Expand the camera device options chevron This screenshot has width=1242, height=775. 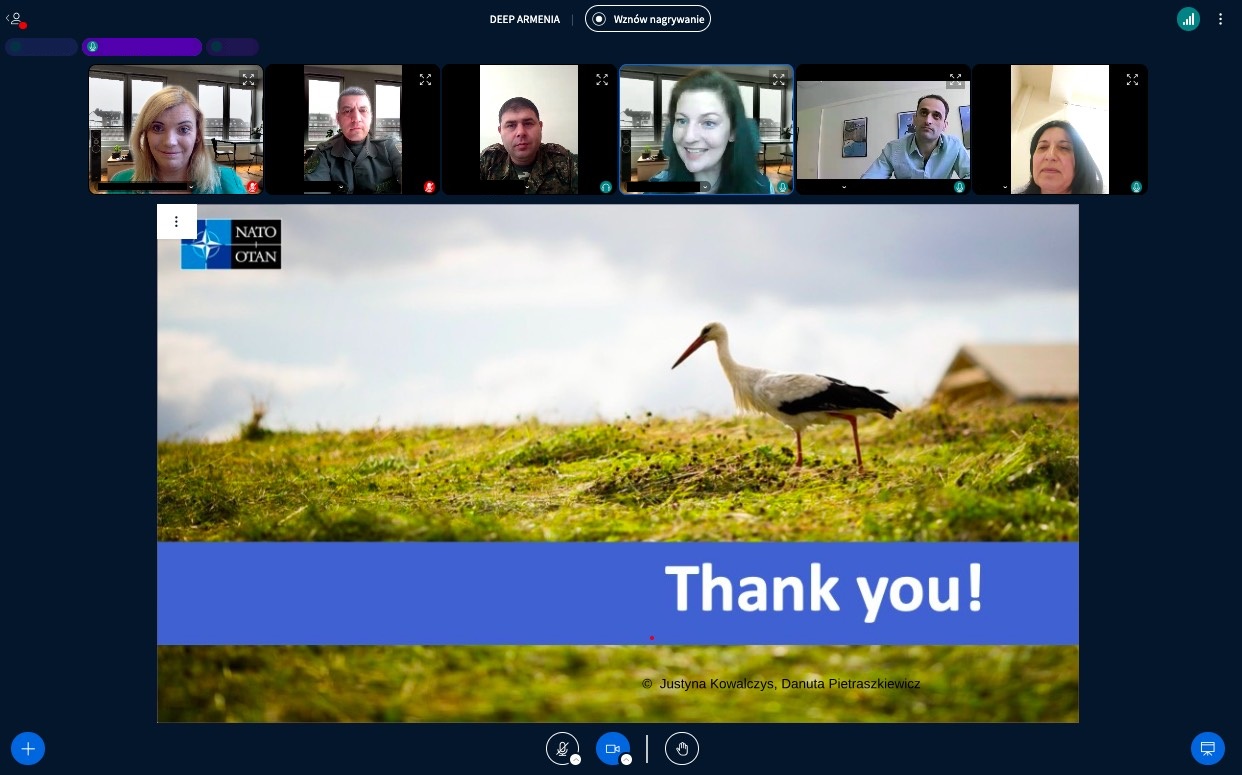tap(627, 760)
